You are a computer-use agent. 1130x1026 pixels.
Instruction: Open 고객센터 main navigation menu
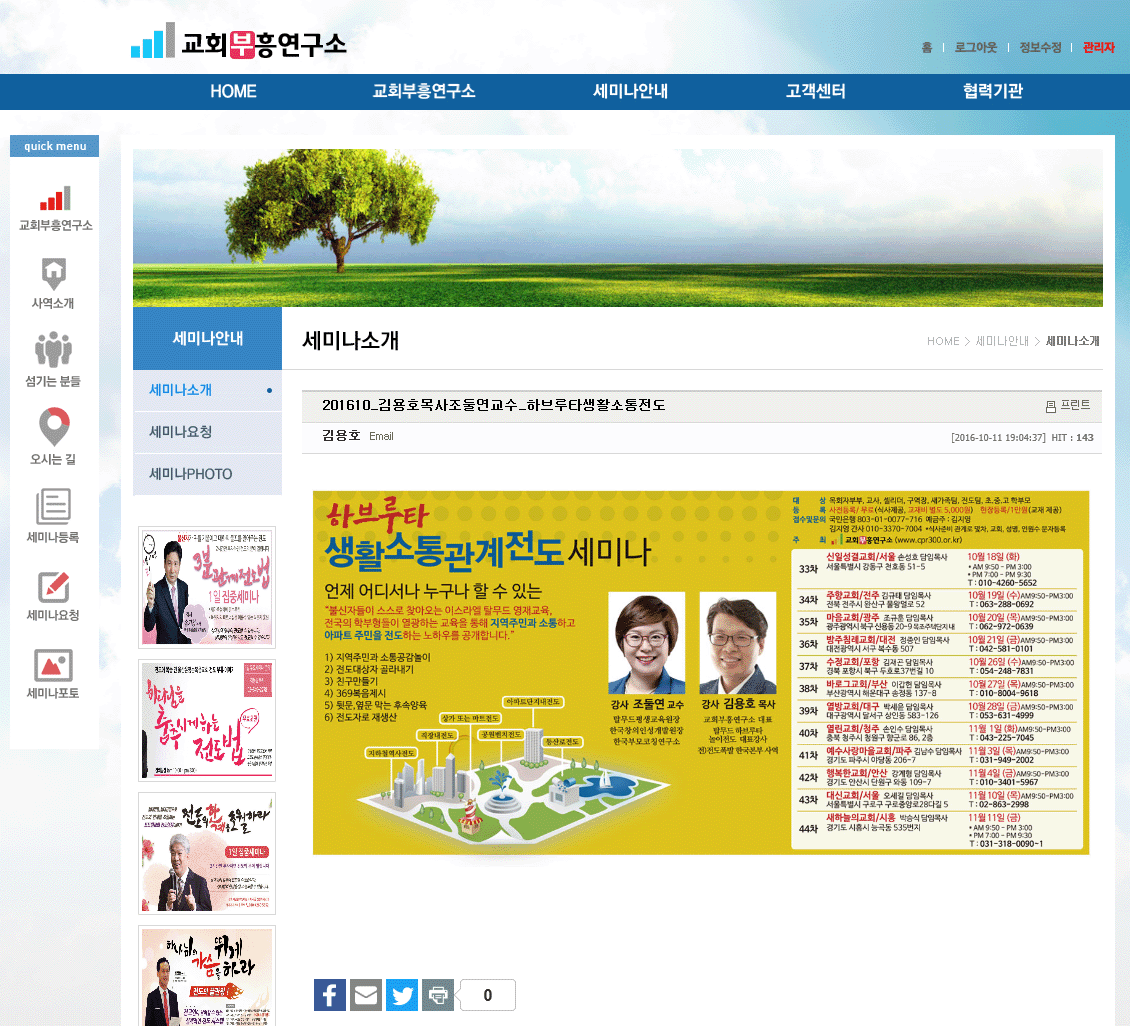tap(816, 92)
